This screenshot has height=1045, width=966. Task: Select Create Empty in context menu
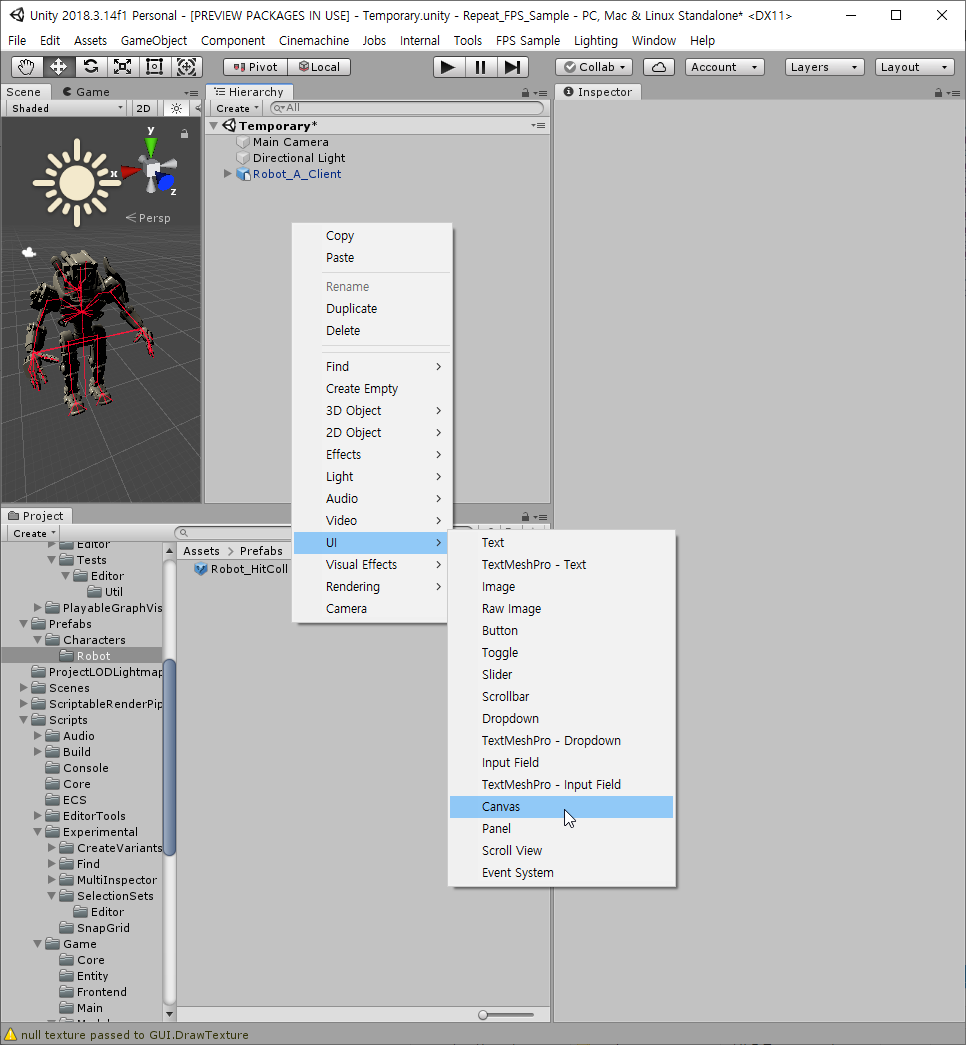point(372,389)
